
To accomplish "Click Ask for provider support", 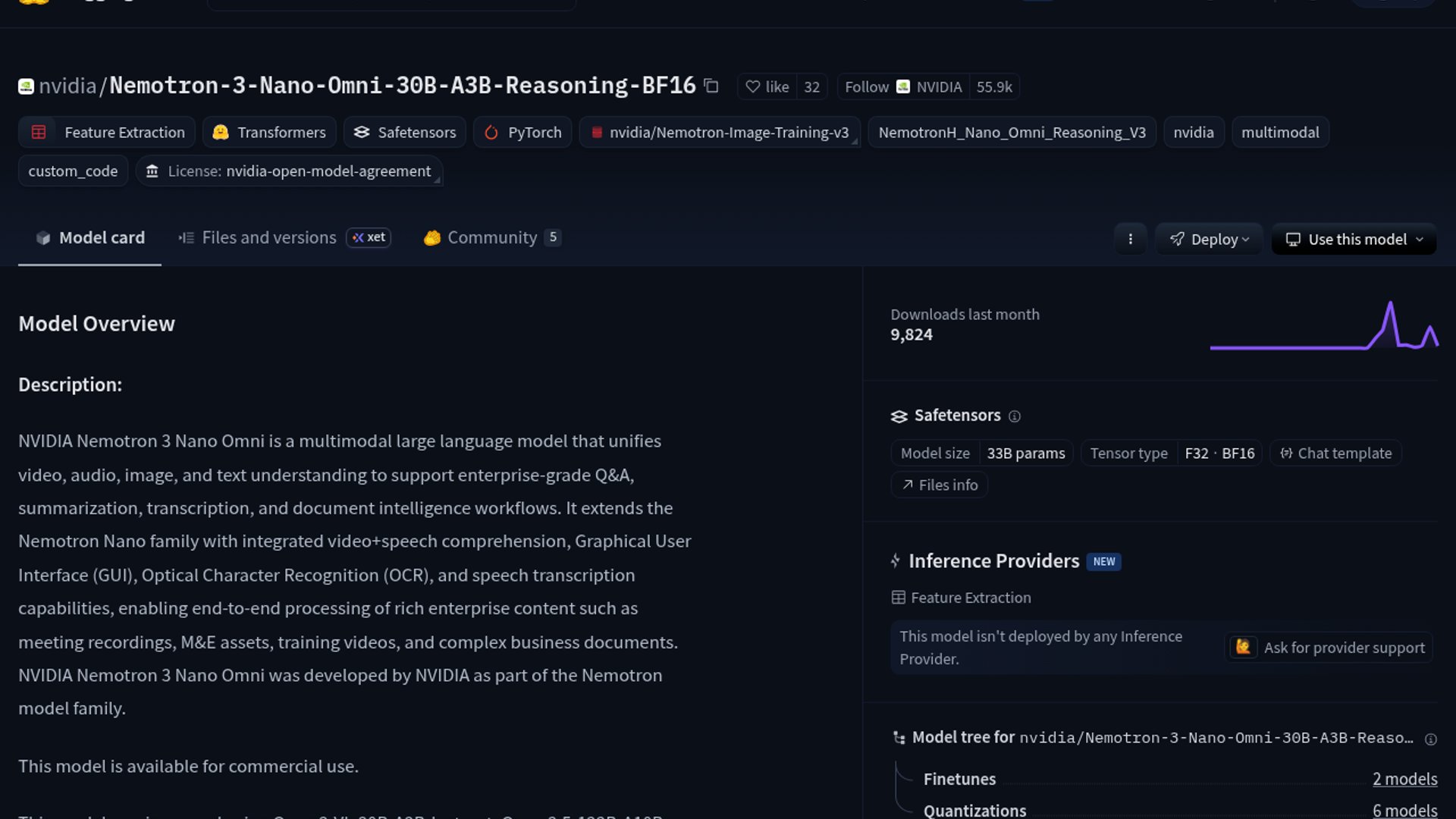I will point(1329,648).
